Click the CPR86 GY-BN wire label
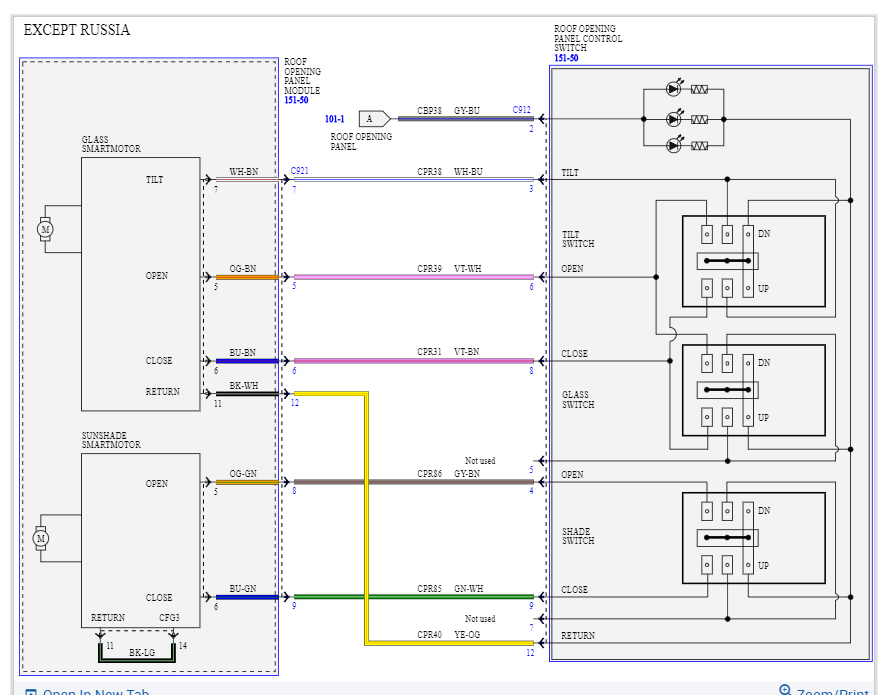 [448, 474]
